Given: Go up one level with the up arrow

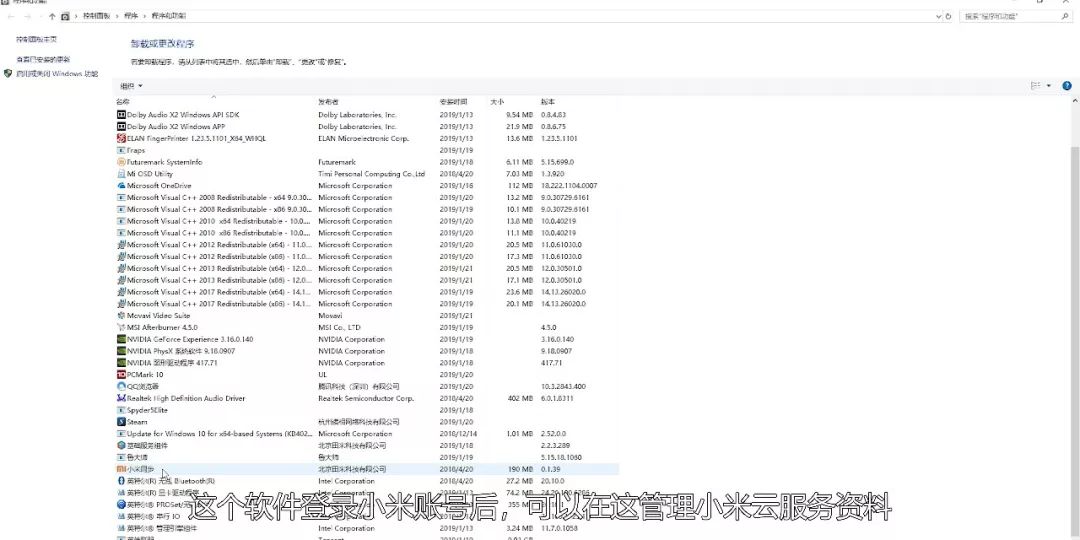Looking at the screenshot, I should tap(52, 16).
